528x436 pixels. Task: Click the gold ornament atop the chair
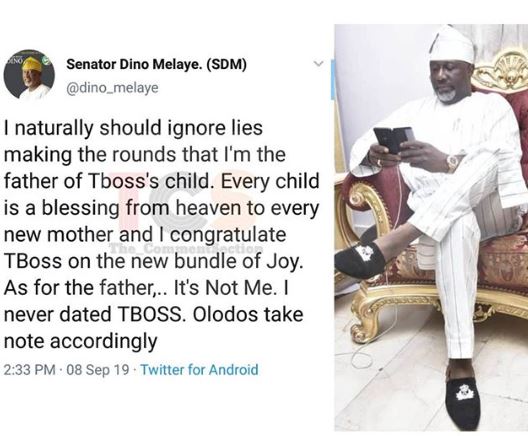pyautogui.click(x=502, y=71)
